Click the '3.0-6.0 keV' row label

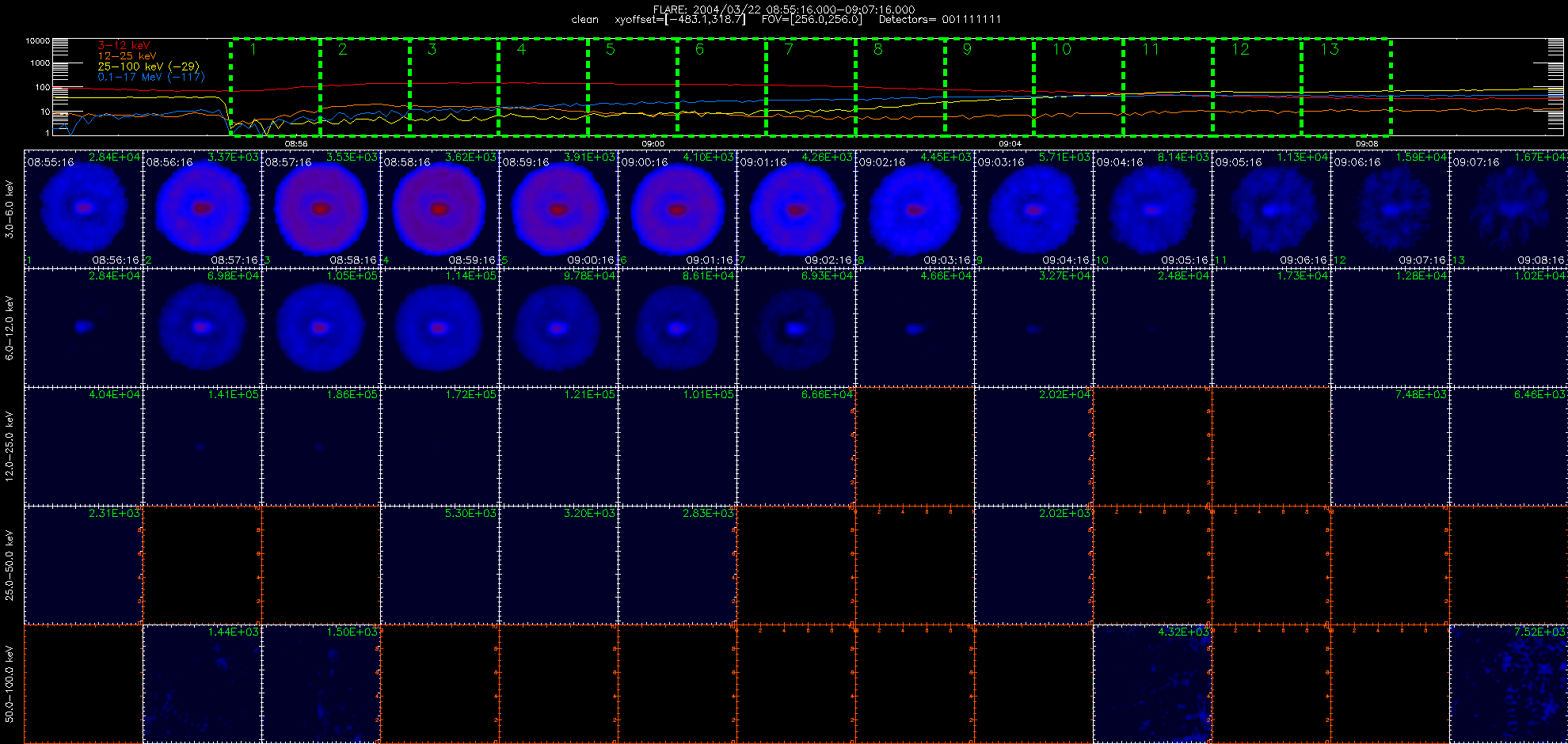pos(10,209)
